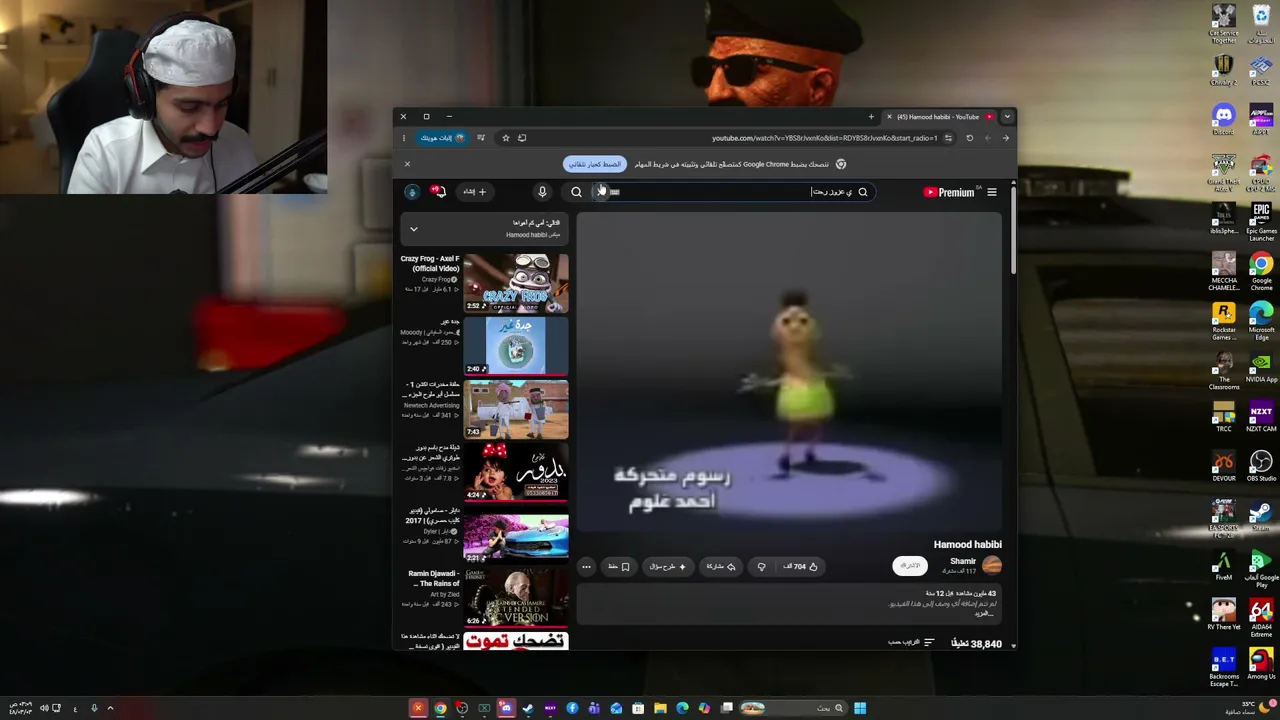Open Ramin Djawadi Rains of Castamere thumbnail
The image size is (1280, 720).
[x=515, y=598]
